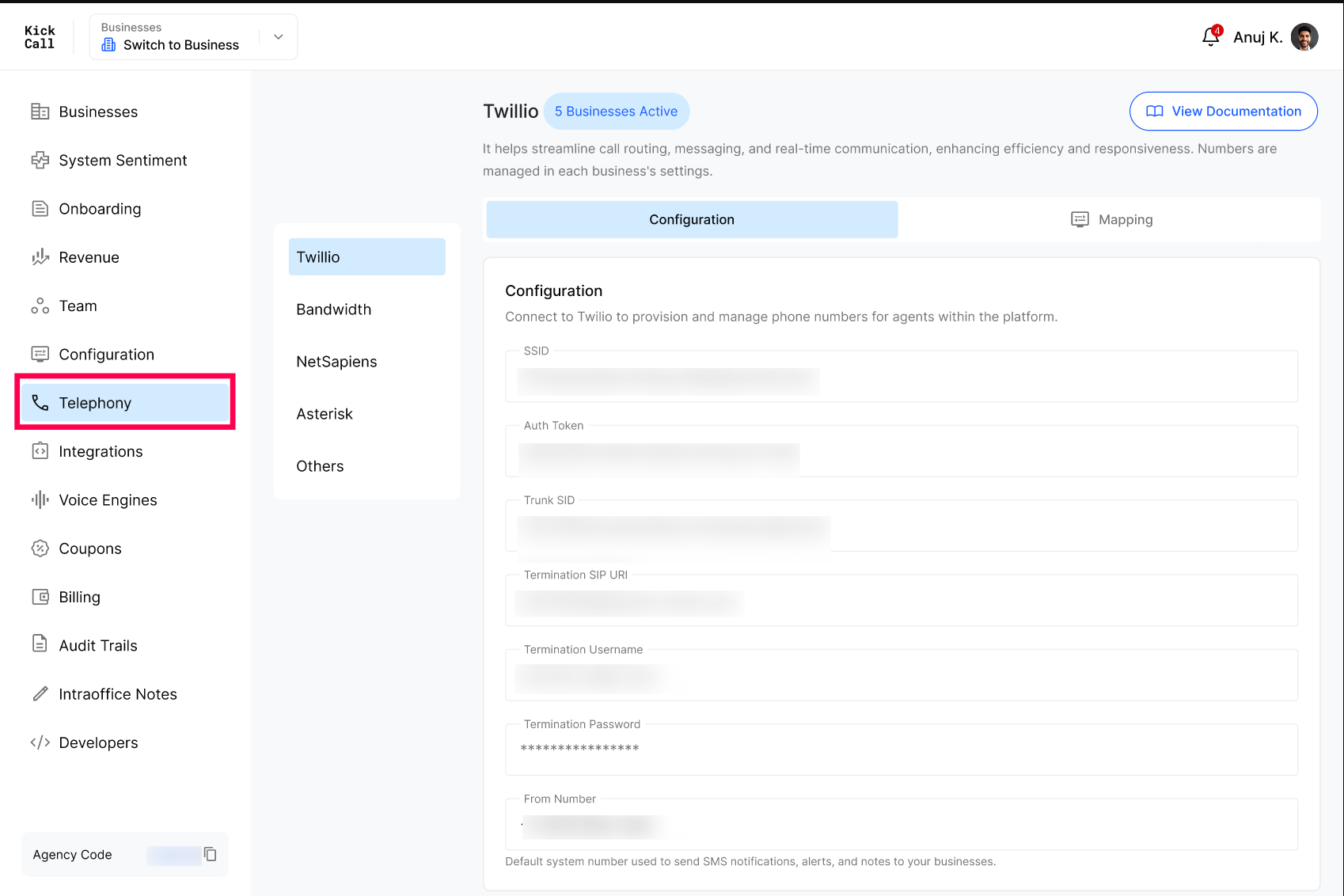Click the Termination Password field
1344x896 pixels.
[902, 750]
